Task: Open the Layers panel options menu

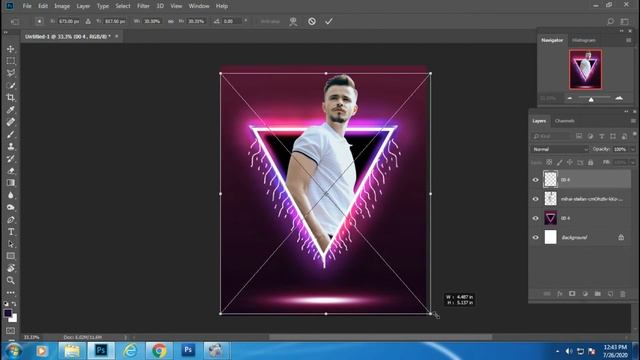Action: 633,121
